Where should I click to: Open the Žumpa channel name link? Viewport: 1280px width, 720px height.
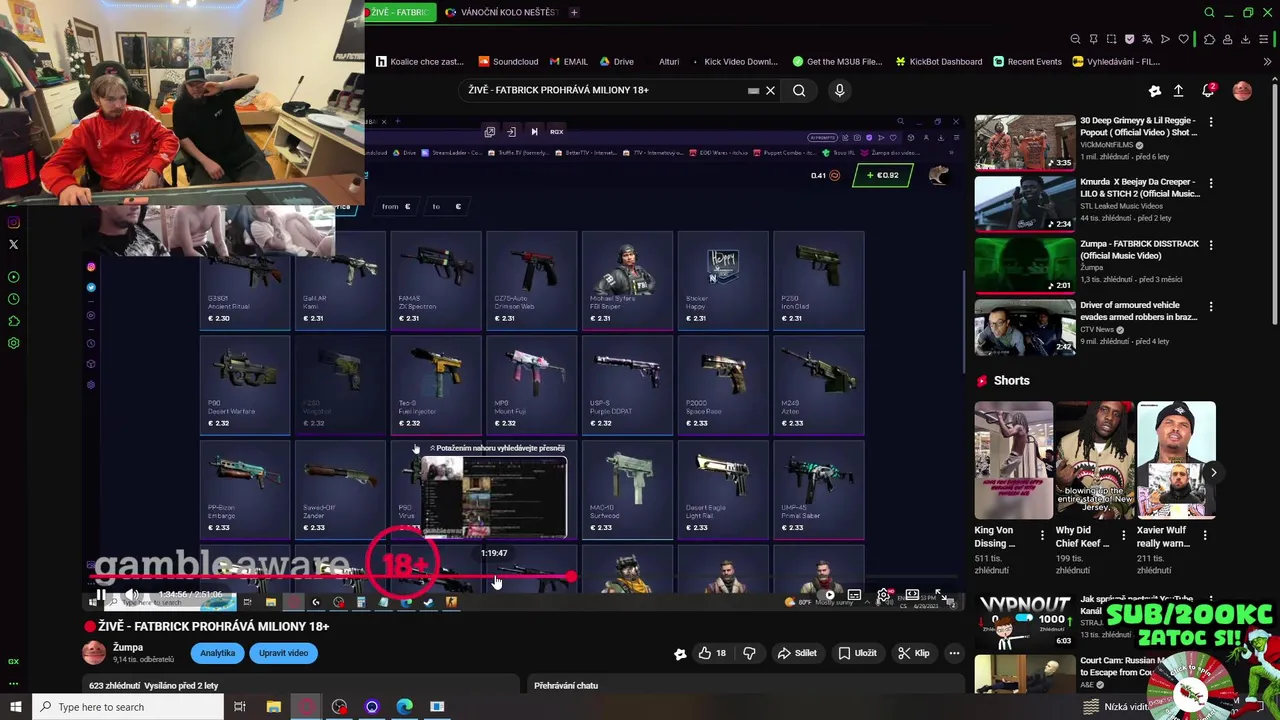point(128,647)
